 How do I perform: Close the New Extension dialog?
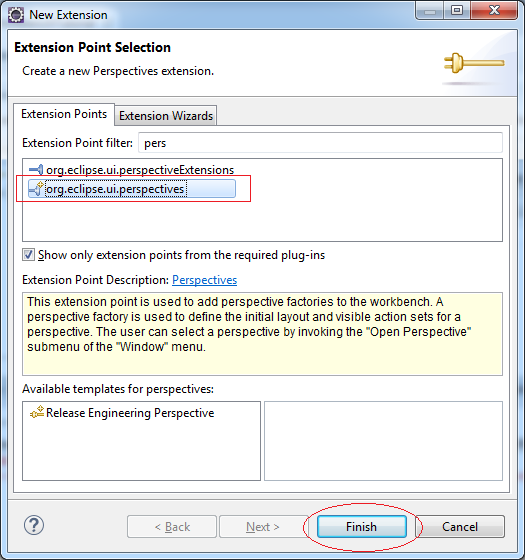(x=495, y=10)
